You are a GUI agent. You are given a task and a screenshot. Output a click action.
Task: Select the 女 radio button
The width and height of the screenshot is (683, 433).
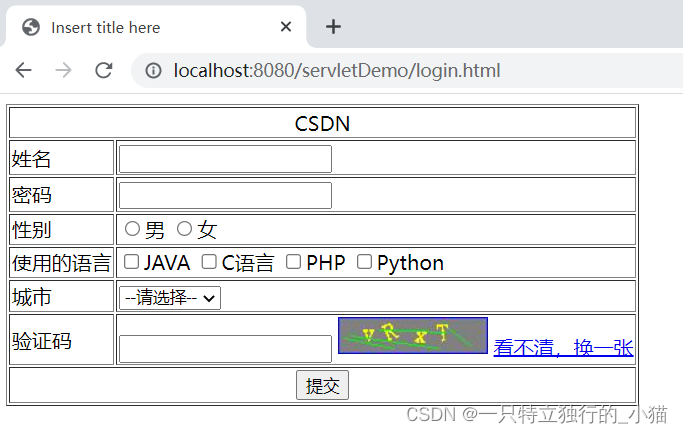click(184, 230)
